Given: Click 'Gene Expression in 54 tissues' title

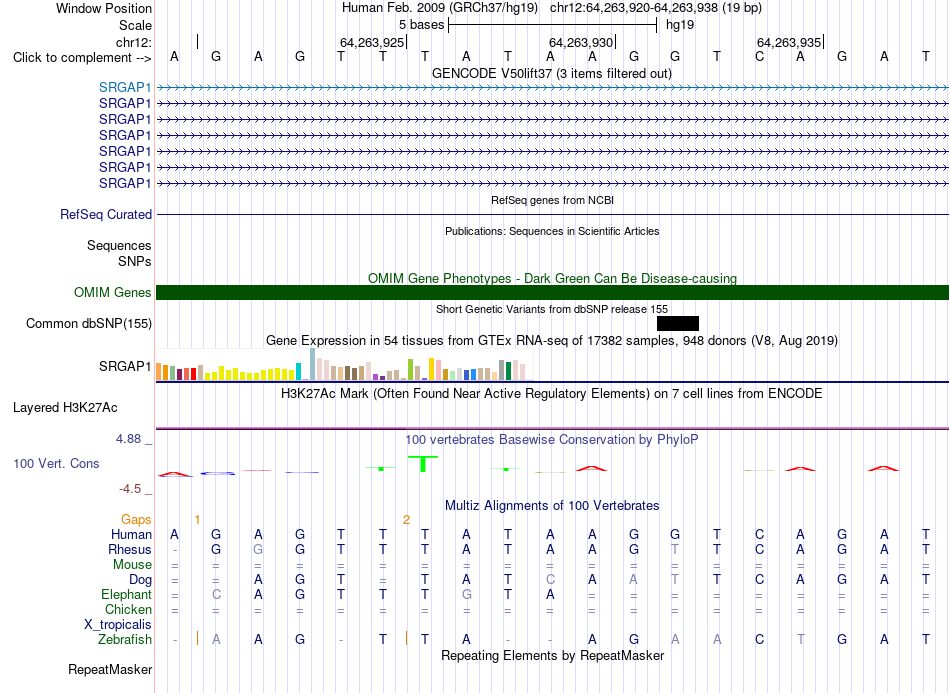Looking at the screenshot, I should pyautogui.click(x=552, y=340).
